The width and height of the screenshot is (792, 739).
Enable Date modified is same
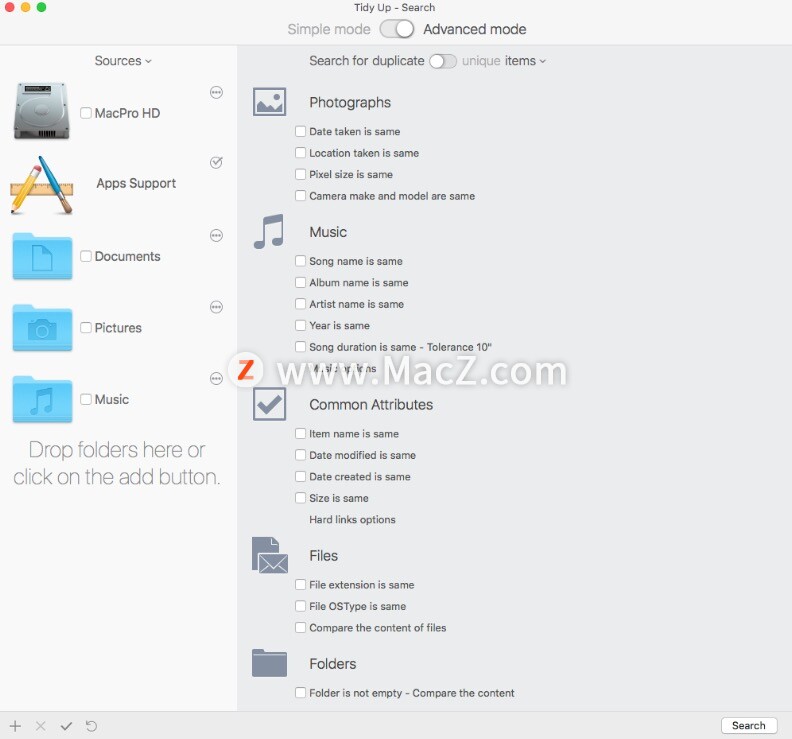click(x=301, y=455)
